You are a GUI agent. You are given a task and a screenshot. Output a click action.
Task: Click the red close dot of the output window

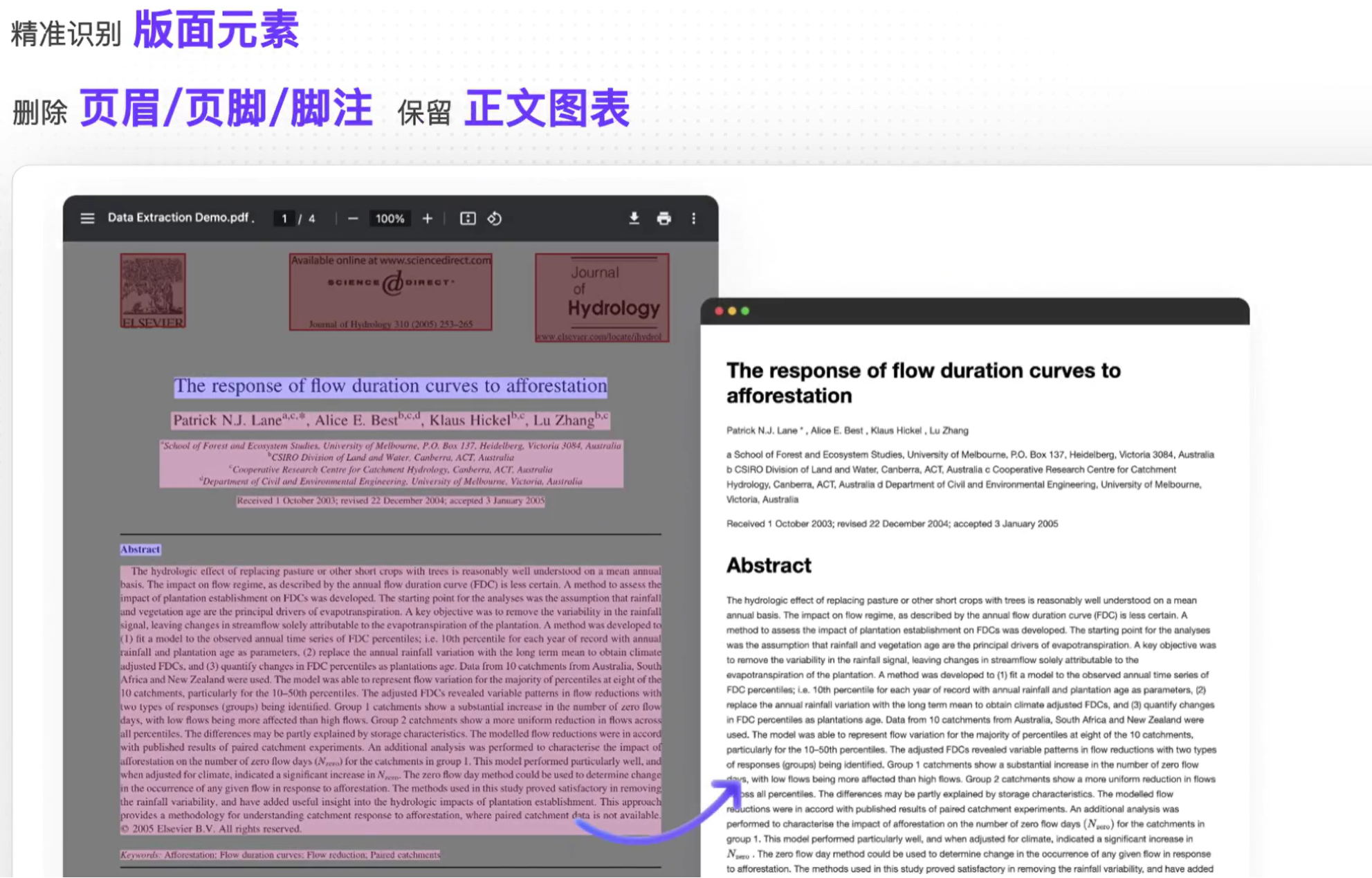click(719, 311)
